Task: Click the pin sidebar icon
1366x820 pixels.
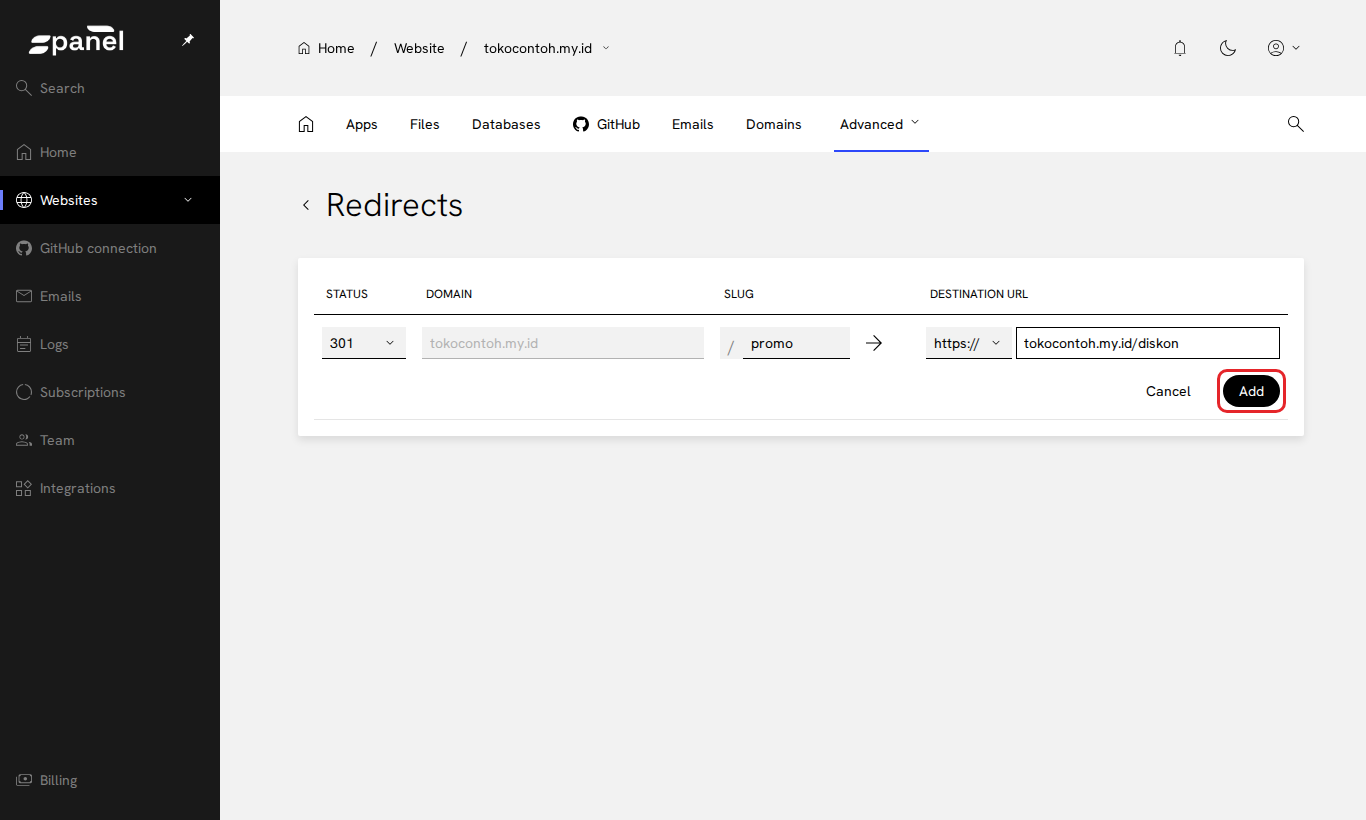Action: pos(188,40)
